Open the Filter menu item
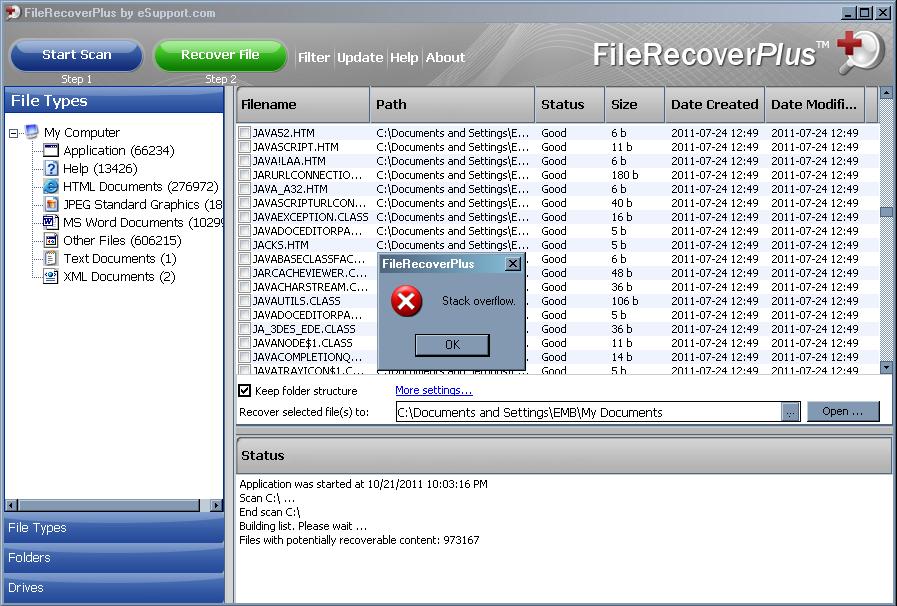The width and height of the screenshot is (897, 606). tap(314, 58)
